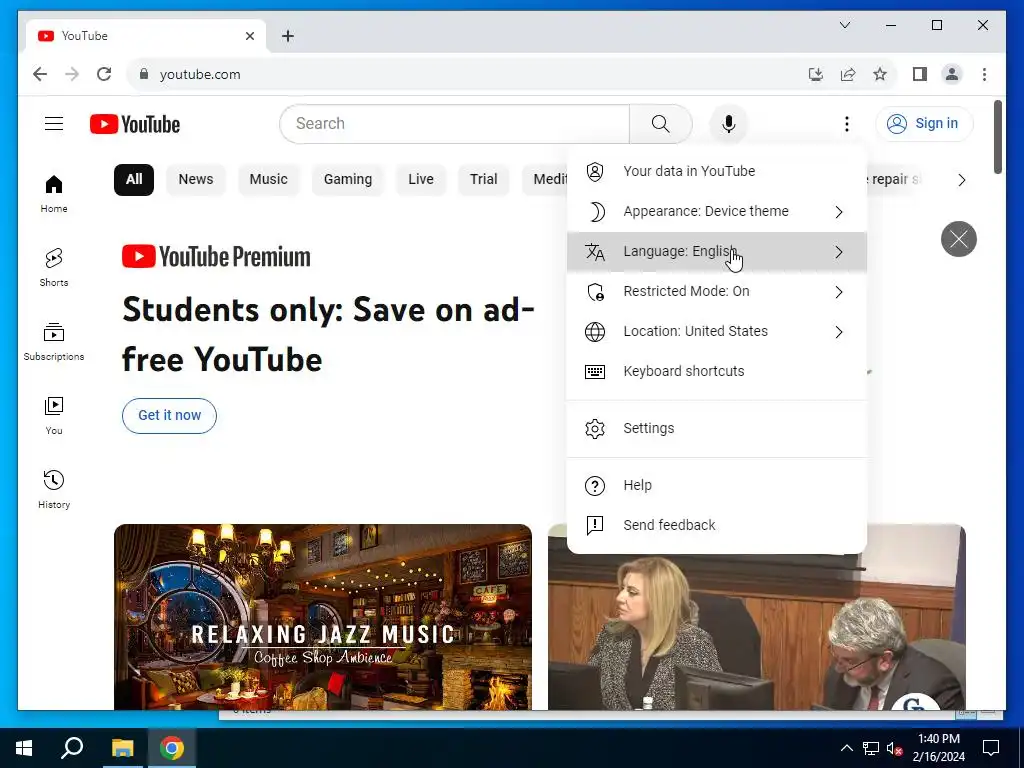The image size is (1024, 768).
Task: Open Chrome side panel
Action: pos(920,74)
